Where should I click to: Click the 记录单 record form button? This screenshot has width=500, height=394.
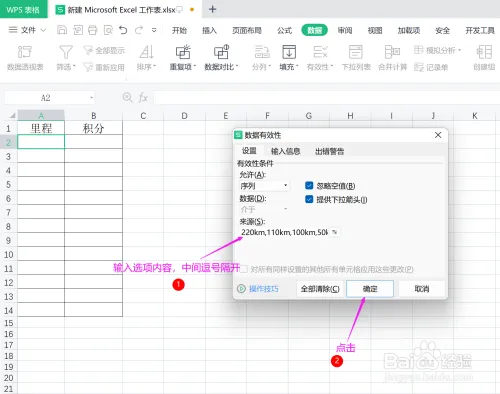point(431,67)
